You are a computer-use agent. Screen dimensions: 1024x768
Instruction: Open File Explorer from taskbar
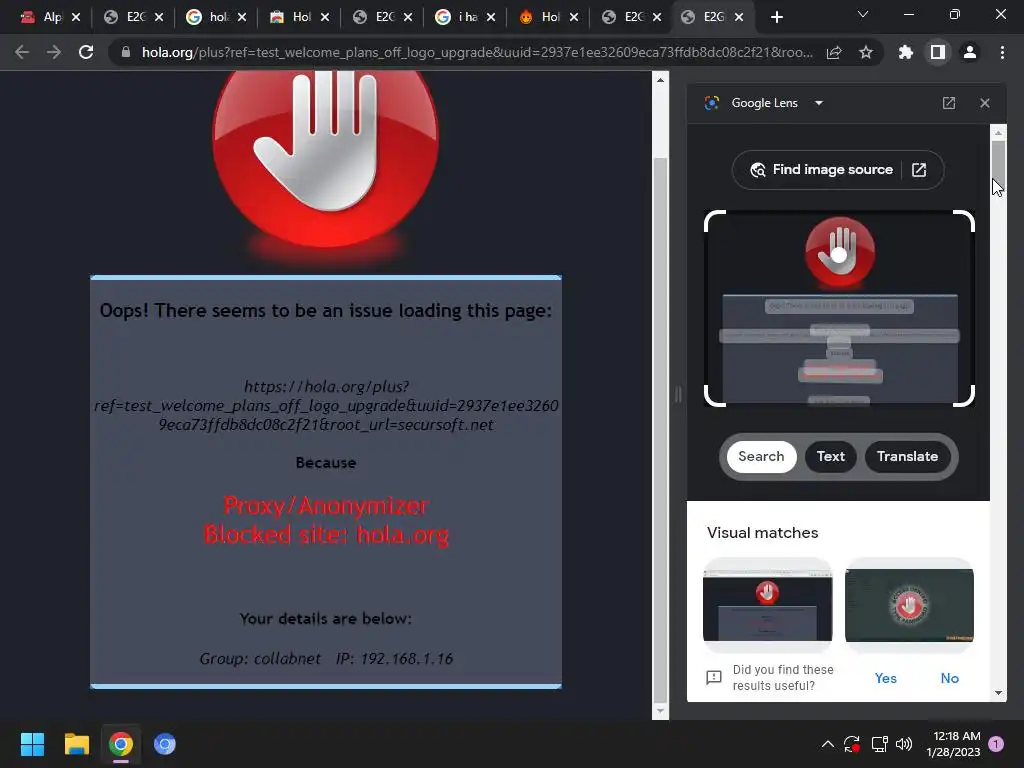tap(76, 744)
